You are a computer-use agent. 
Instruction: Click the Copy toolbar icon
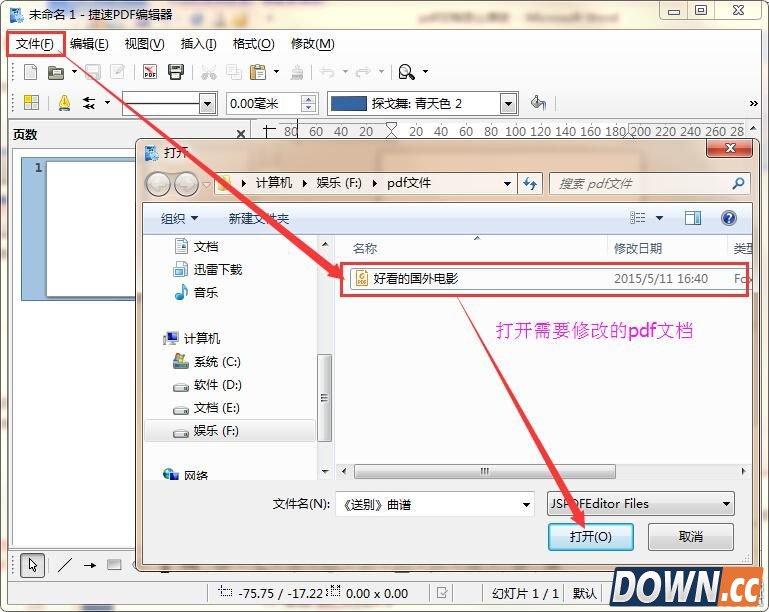[233, 73]
